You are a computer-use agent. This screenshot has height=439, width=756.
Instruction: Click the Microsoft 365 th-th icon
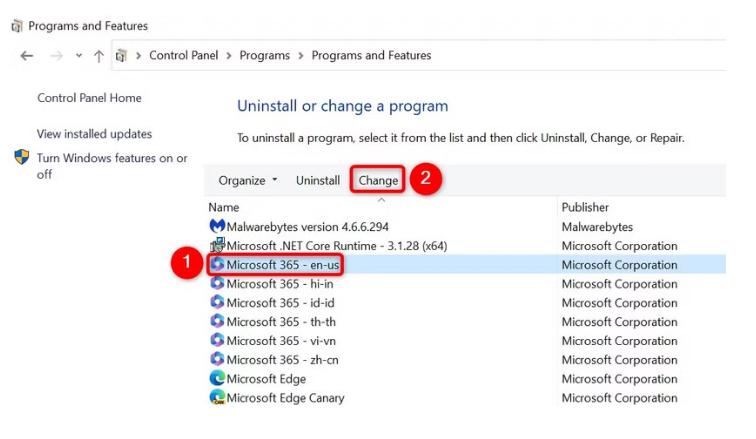pyautogui.click(x=217, y=321)
